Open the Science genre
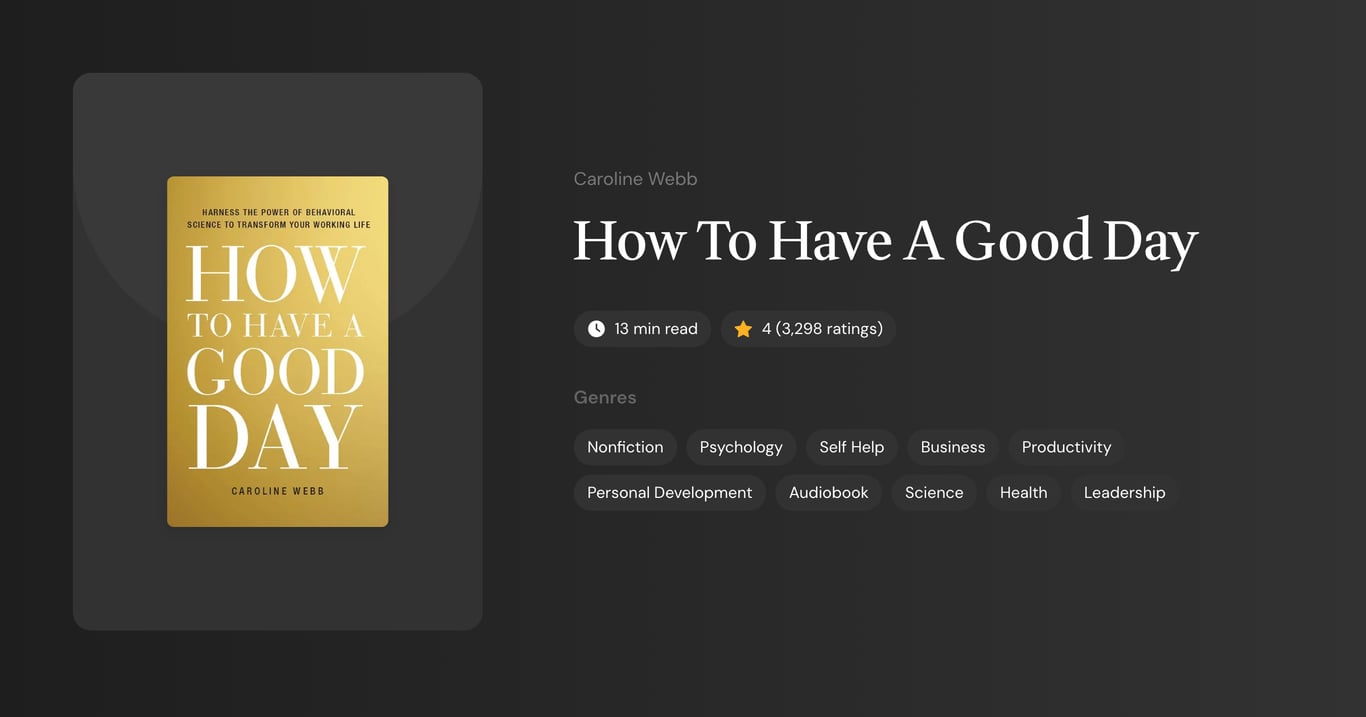Viewport: 1366px width, 717px height. tap(933, 492)
